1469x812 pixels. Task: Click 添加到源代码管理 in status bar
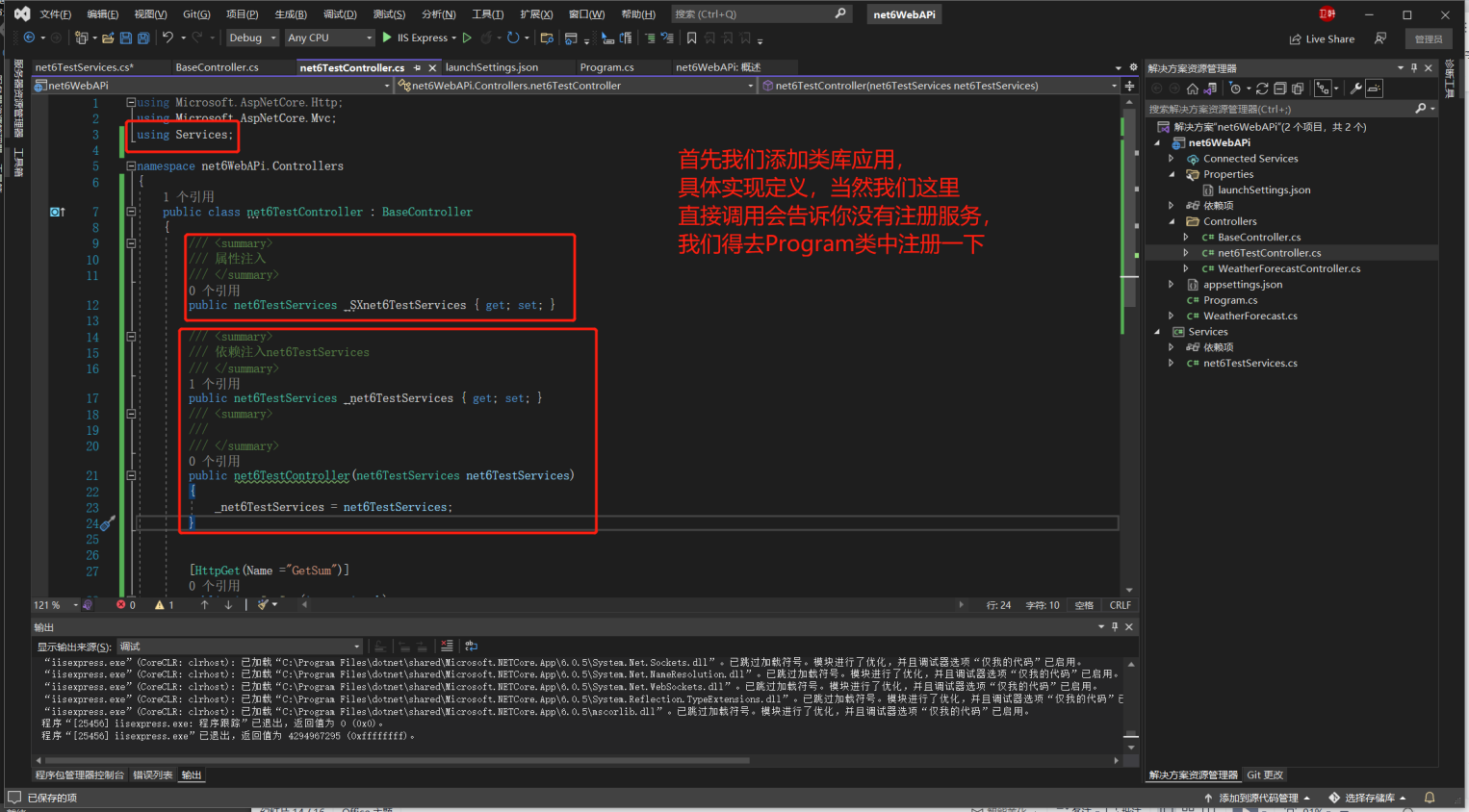coord(1256,798)
